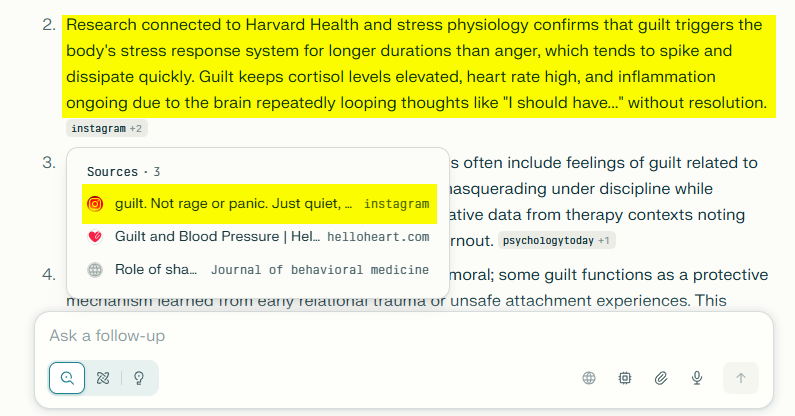Screen dimensions: 795x416
Task: Click the paperclip attach file icon
Action: click(x=661, y=378)
